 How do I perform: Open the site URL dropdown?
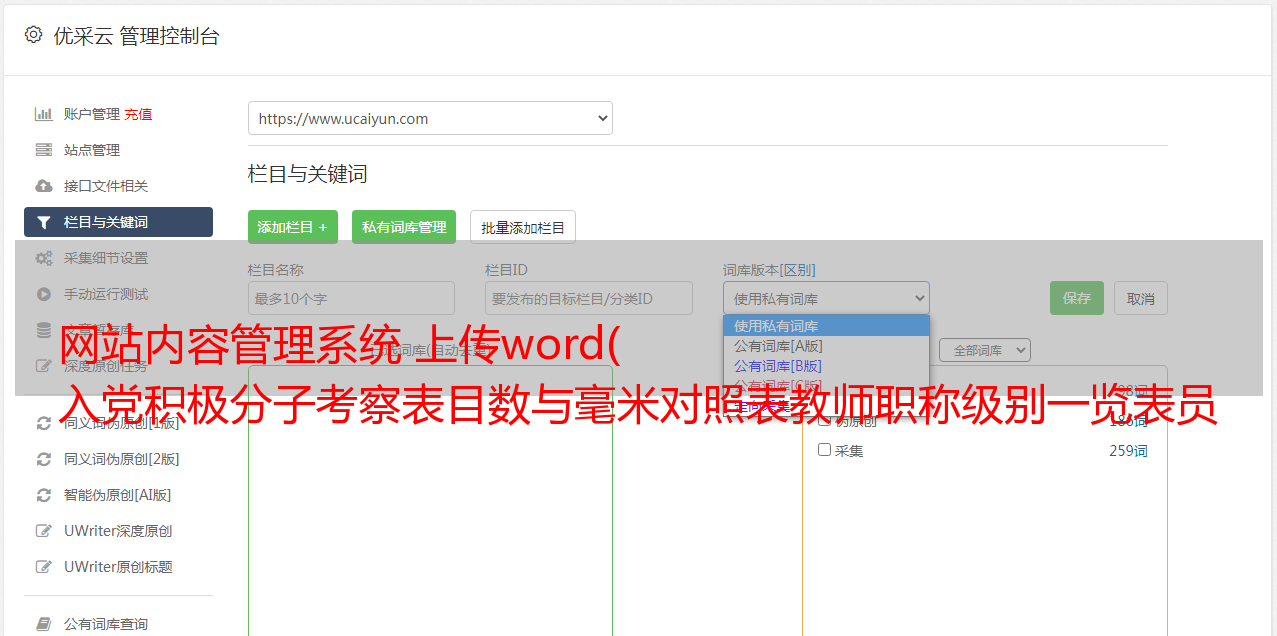coord(430,118)
